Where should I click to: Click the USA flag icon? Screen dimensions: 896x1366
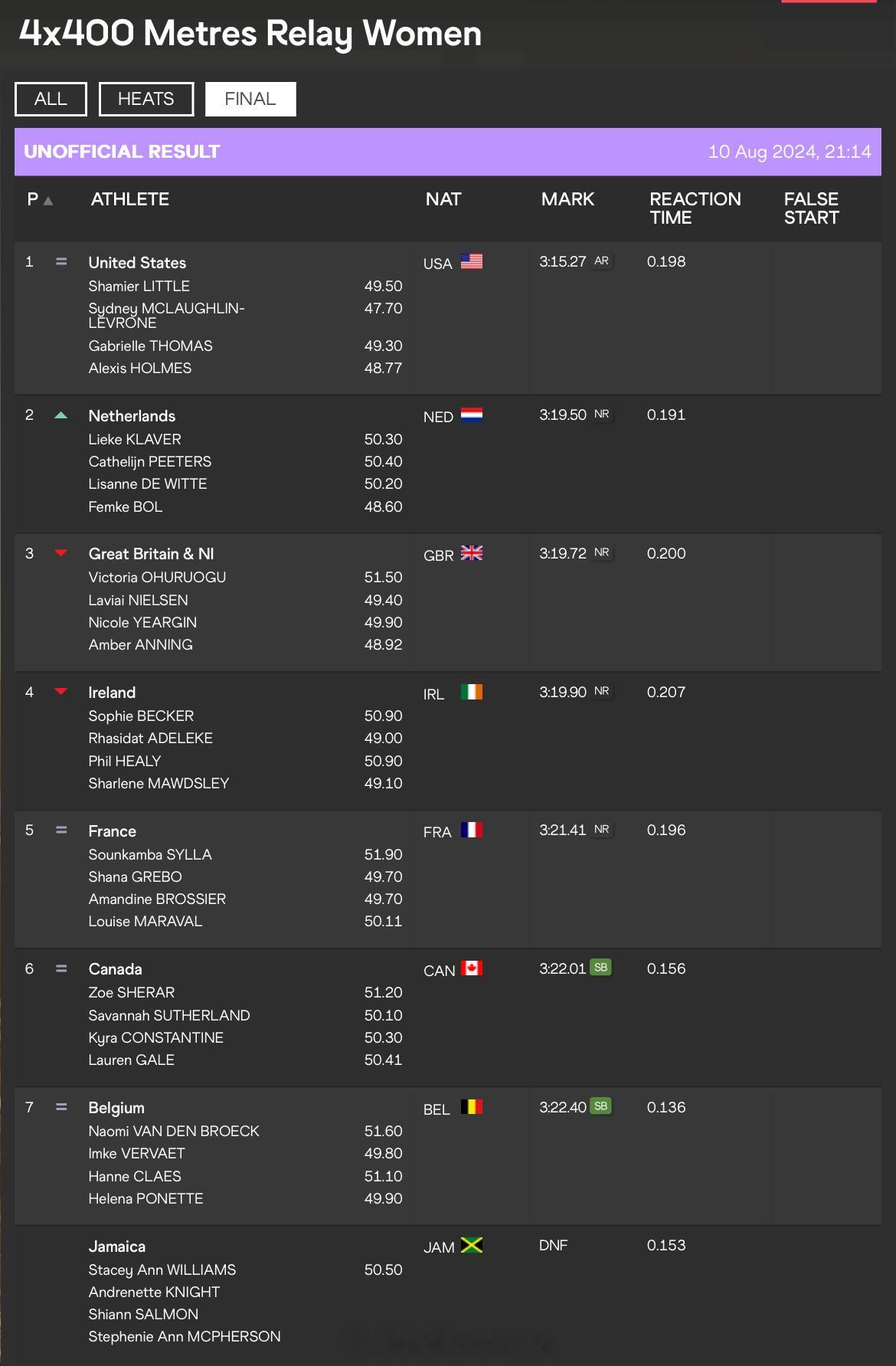point(472,261)
